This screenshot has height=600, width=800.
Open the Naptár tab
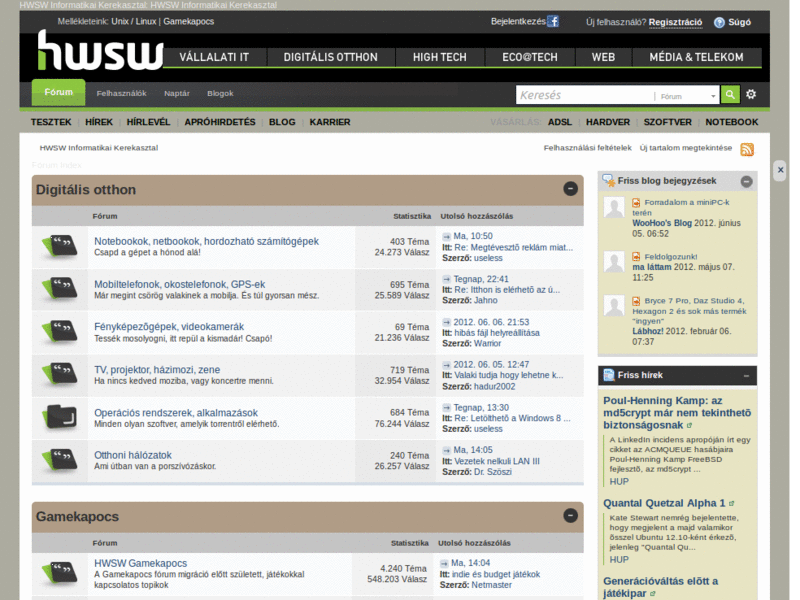pos(176,93)
